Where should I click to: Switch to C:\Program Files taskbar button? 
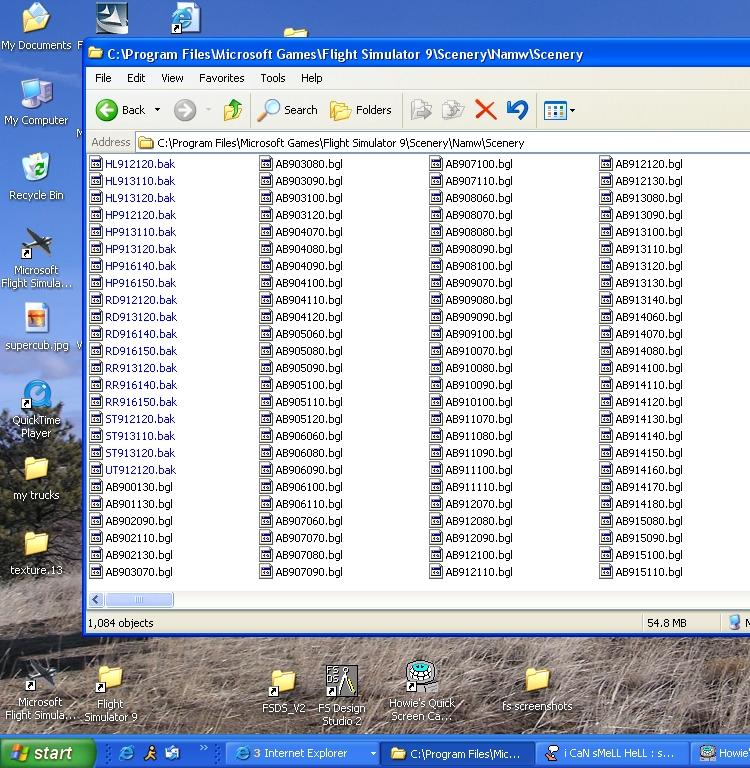click(457, 753)
